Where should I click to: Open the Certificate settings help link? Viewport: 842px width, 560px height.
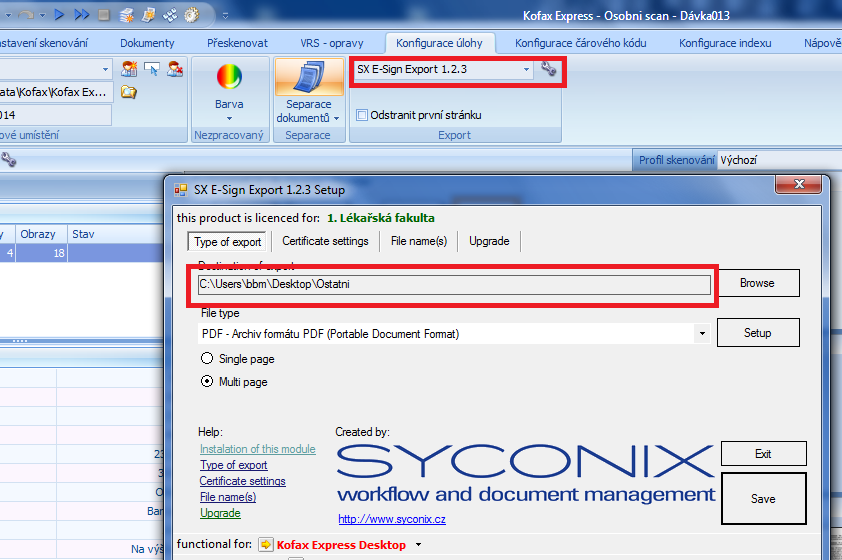coord(243,481)
